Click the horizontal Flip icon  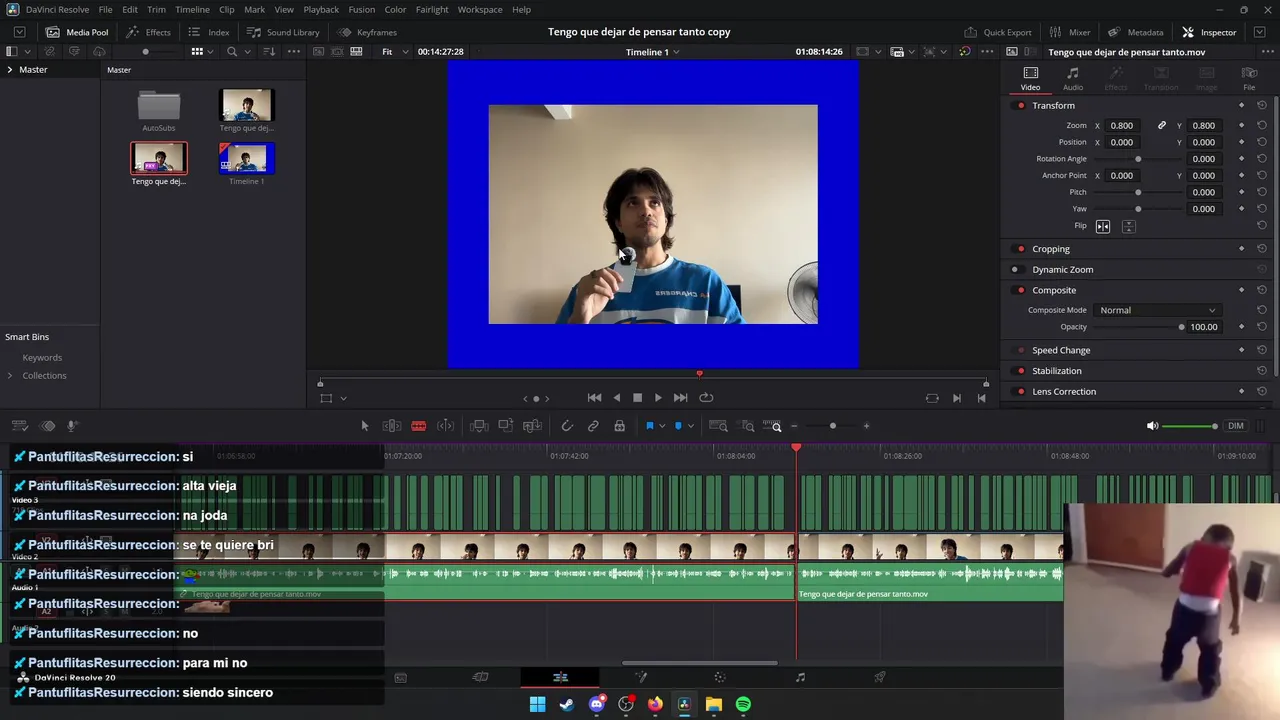1103,227
